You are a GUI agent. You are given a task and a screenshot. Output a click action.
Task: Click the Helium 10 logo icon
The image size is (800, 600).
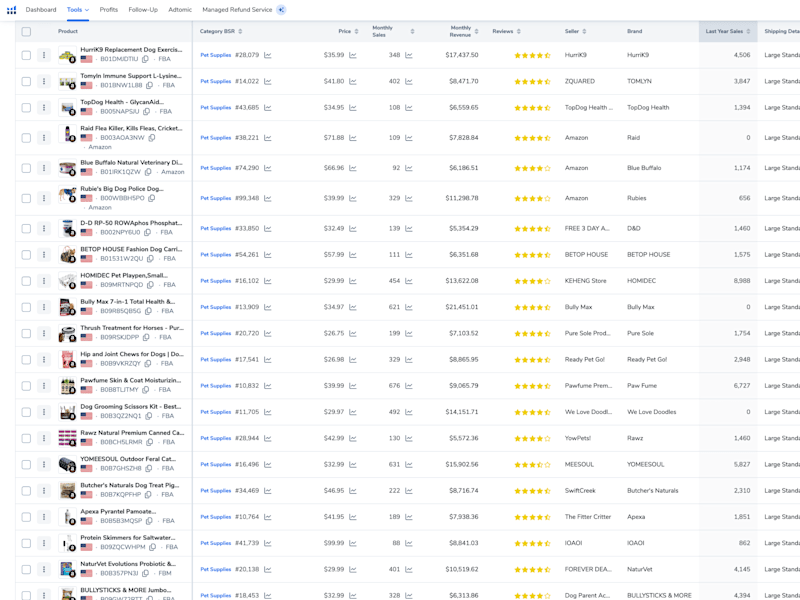point(11,10)
